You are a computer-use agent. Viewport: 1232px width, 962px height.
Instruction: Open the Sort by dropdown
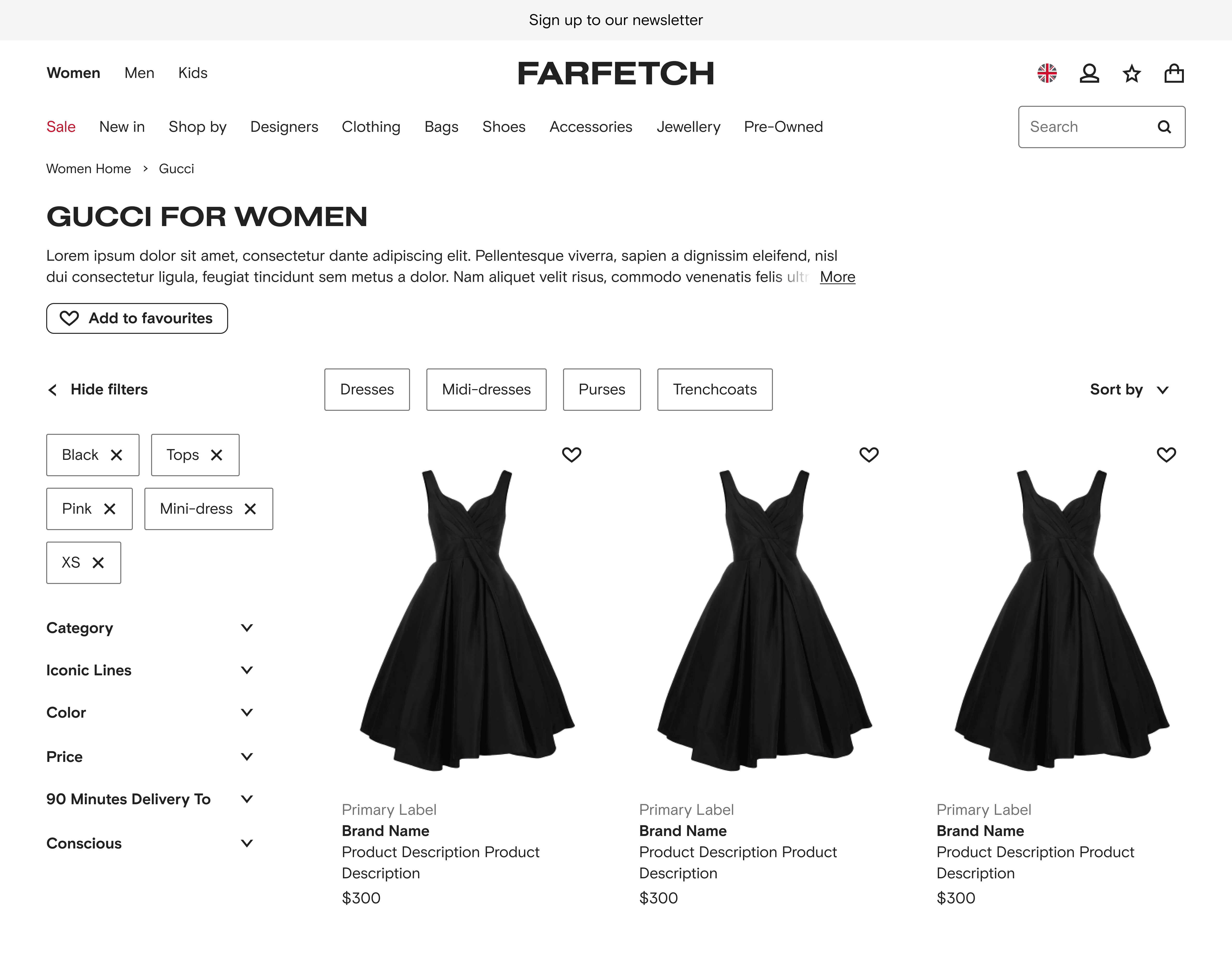click(1129, 390)
